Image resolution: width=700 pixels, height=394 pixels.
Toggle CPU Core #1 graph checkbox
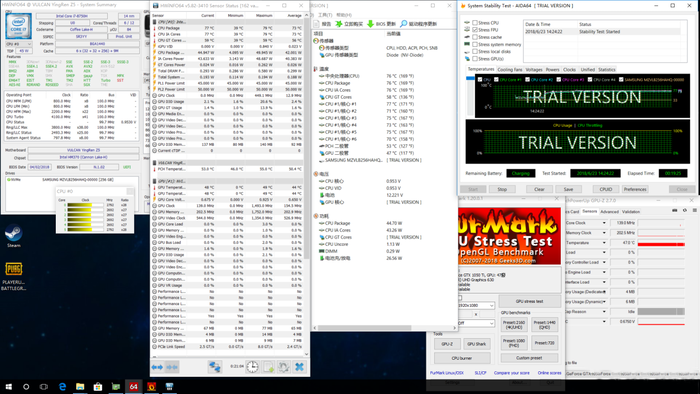point(496,79)
